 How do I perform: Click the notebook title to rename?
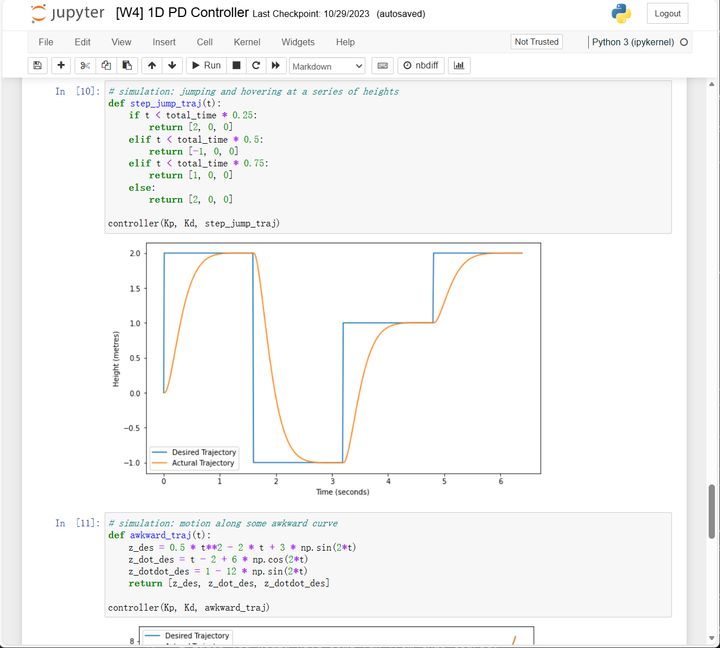(182, 13)
